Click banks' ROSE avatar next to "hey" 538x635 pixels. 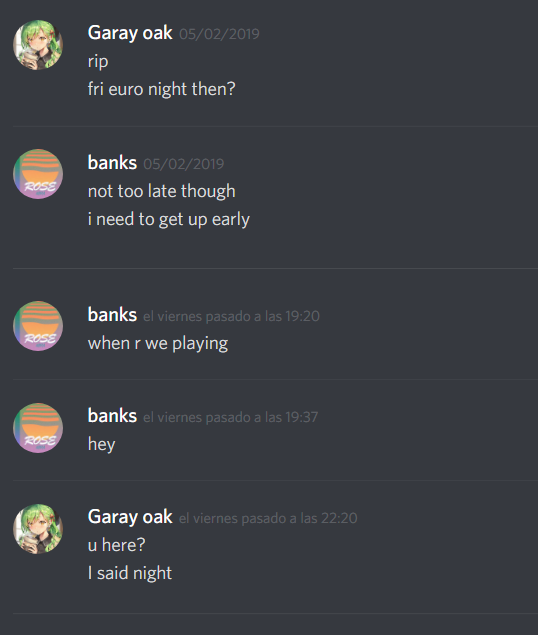(x=38, y=428)
